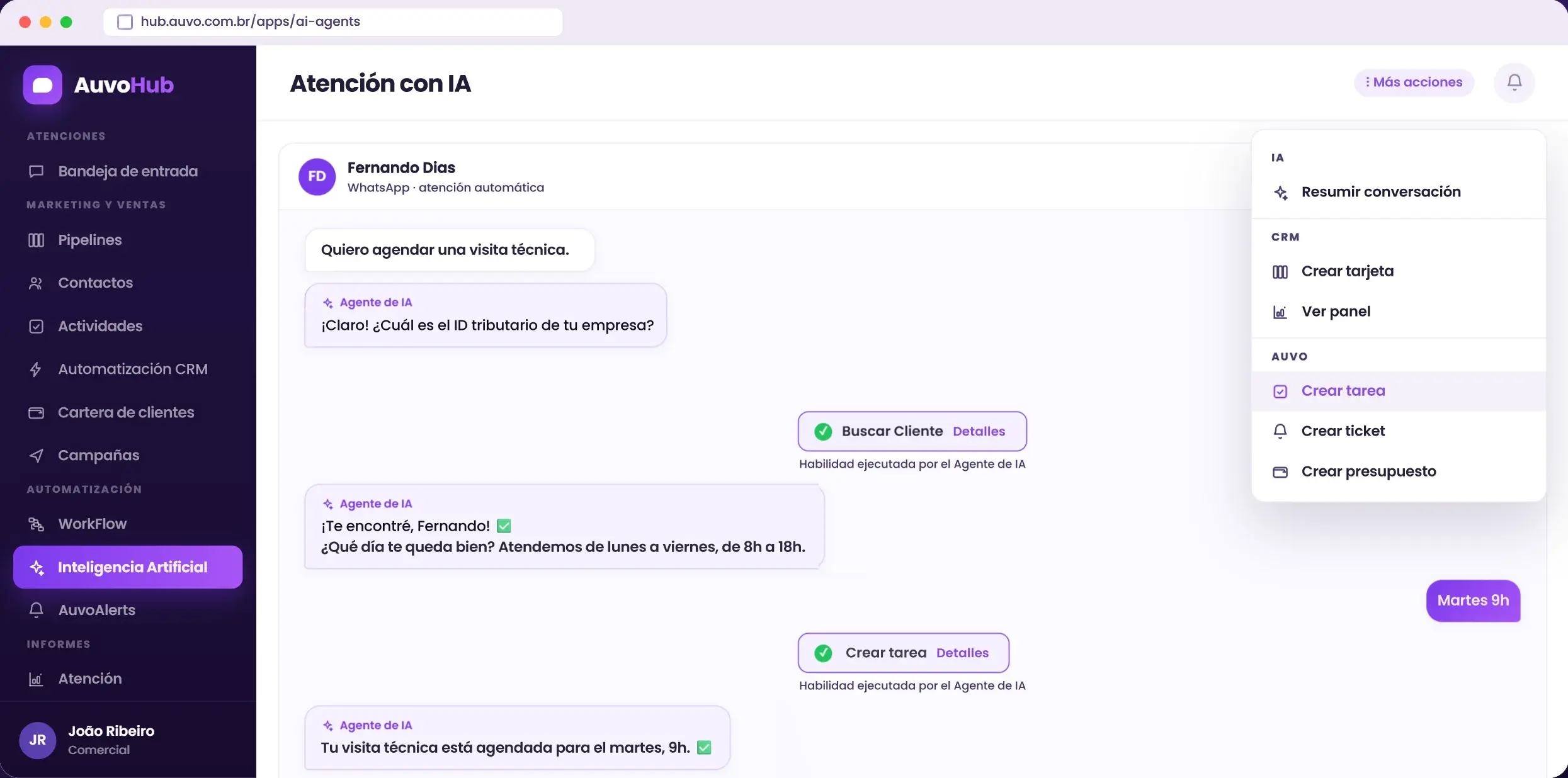Choose the highlighted Crear tarea option
1568x778 pixels.
[1399, 391]
